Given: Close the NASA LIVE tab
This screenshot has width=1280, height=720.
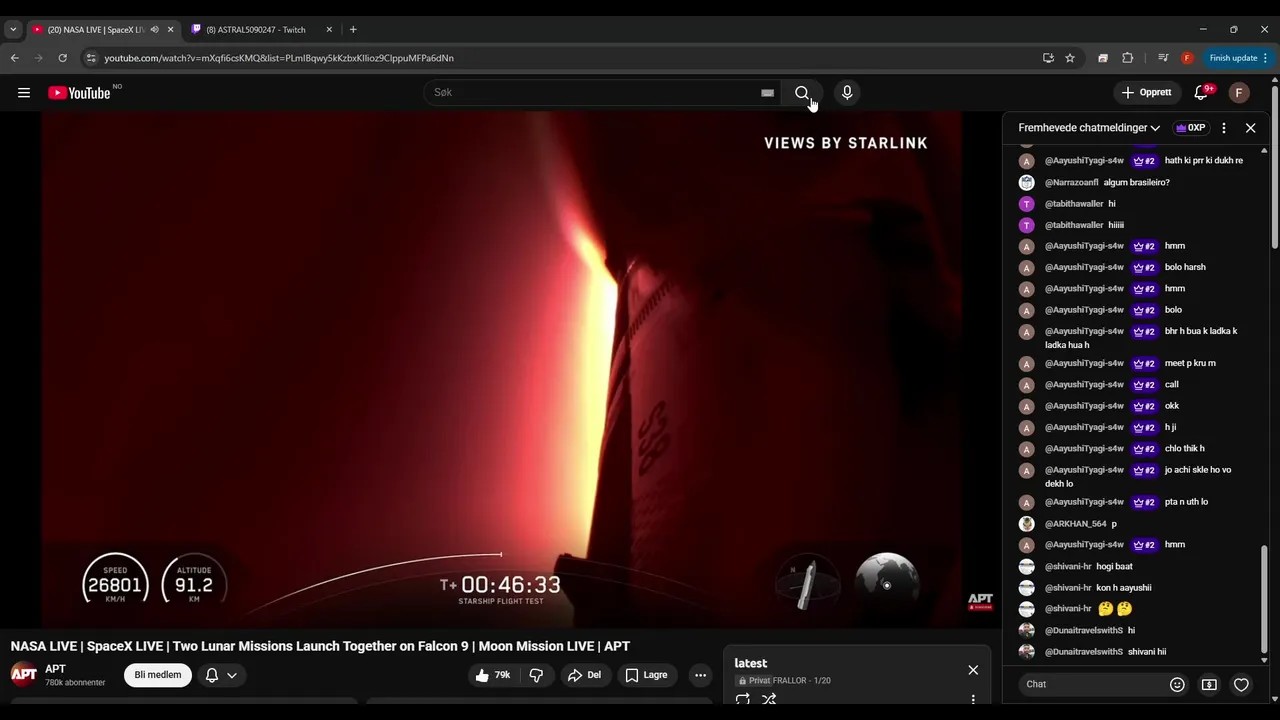Looking at the screenshot, I should 170,30.
